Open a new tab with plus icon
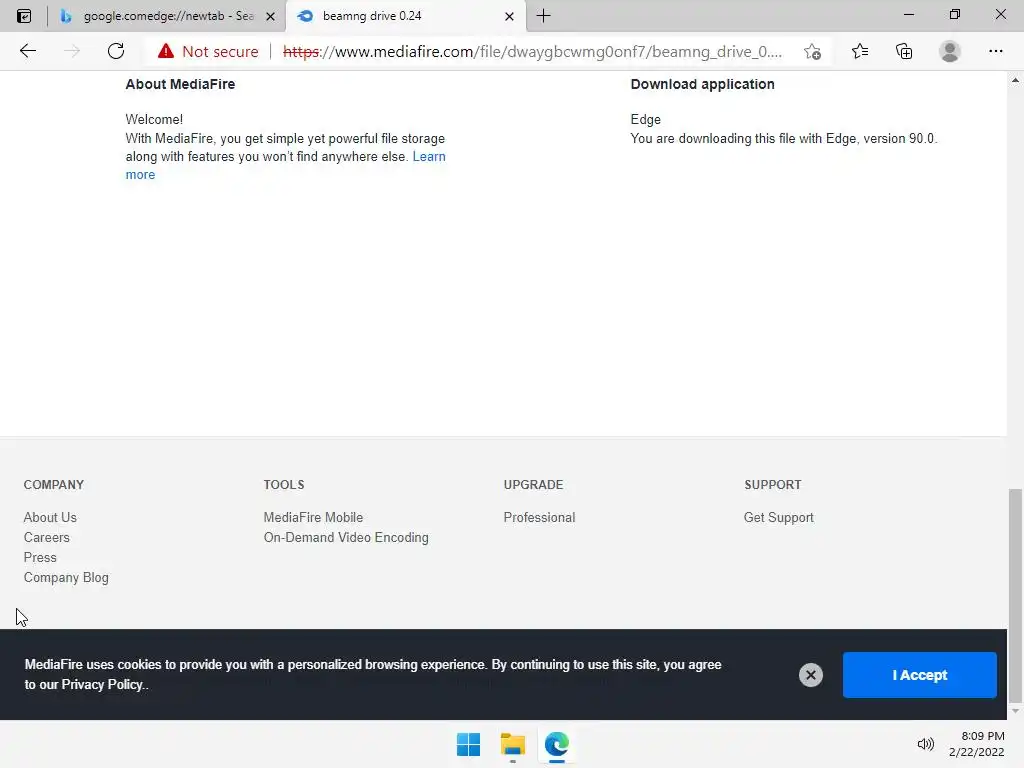 pos(543,16)
